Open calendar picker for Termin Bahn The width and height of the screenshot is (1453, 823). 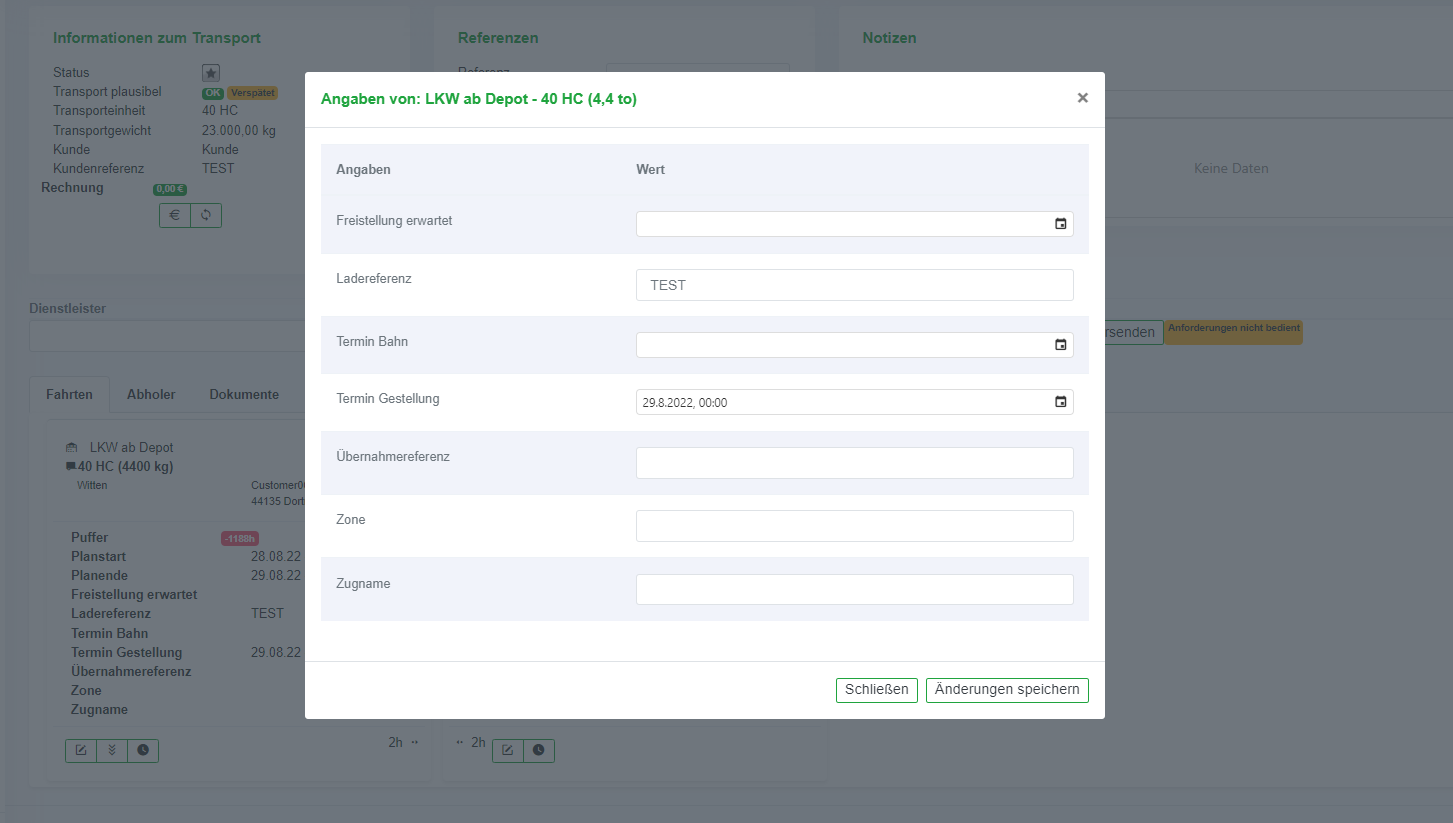[x=1060, y=345]
